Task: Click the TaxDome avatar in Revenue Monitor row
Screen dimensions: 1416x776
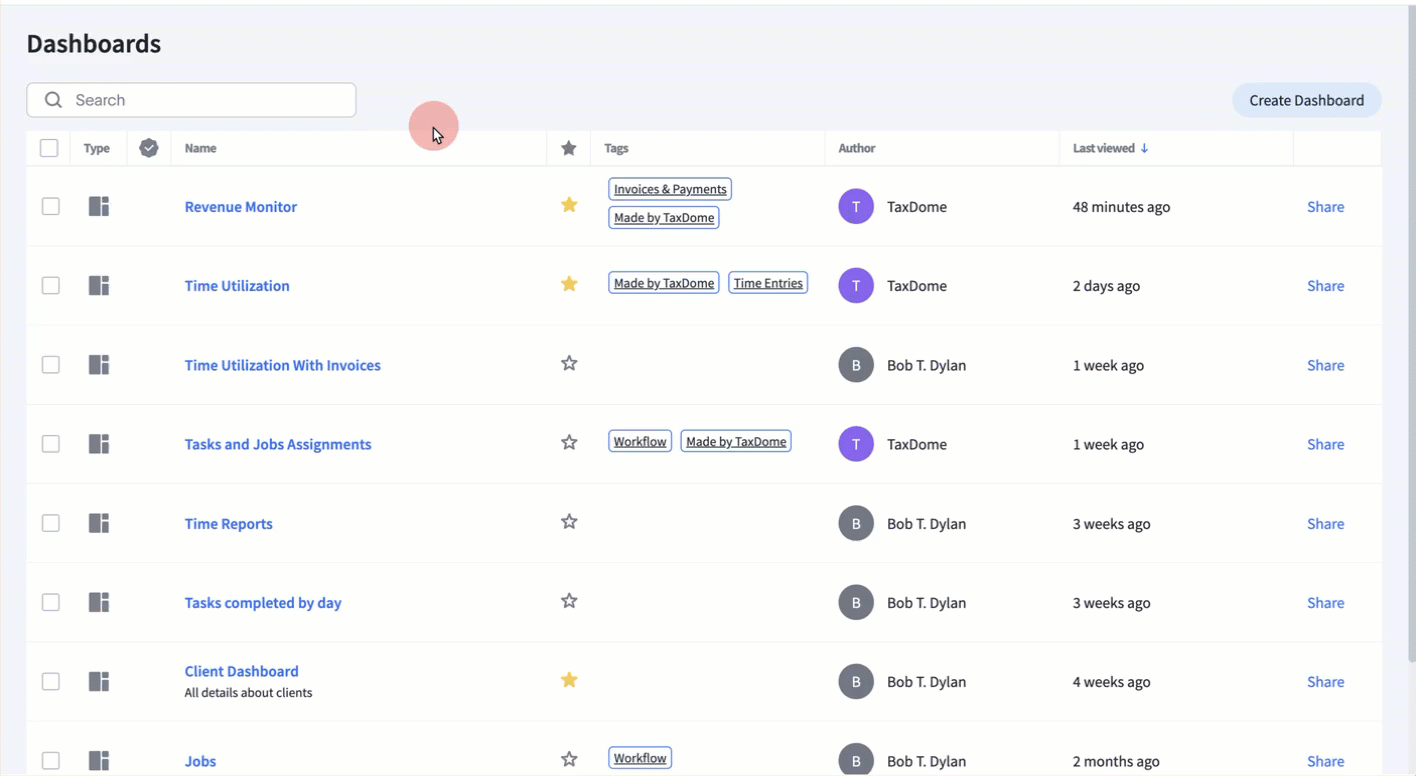Action: (x=855, y=207)
